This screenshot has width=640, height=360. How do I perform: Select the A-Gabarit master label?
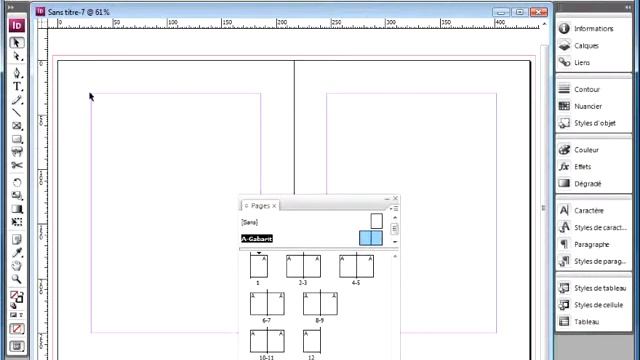tap(257, 239)
